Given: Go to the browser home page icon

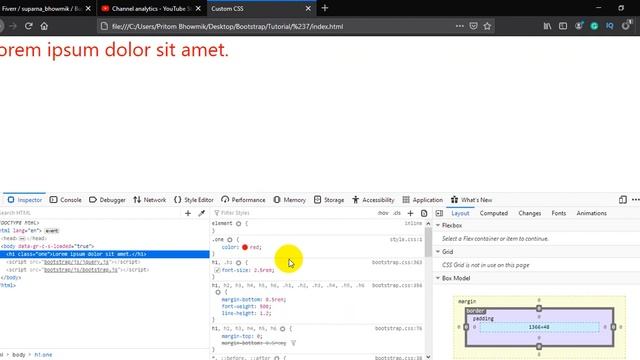Looking at the screenshot, I should click(44, 26).
